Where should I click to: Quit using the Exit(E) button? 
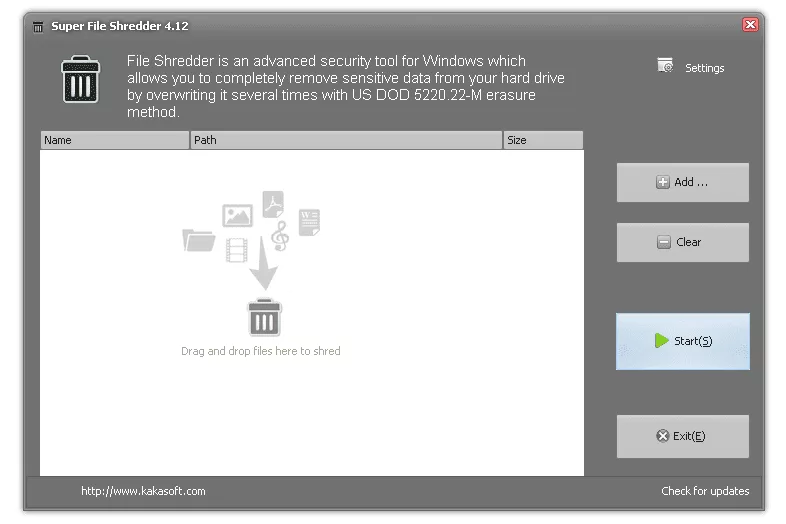[x=682, y=436]
